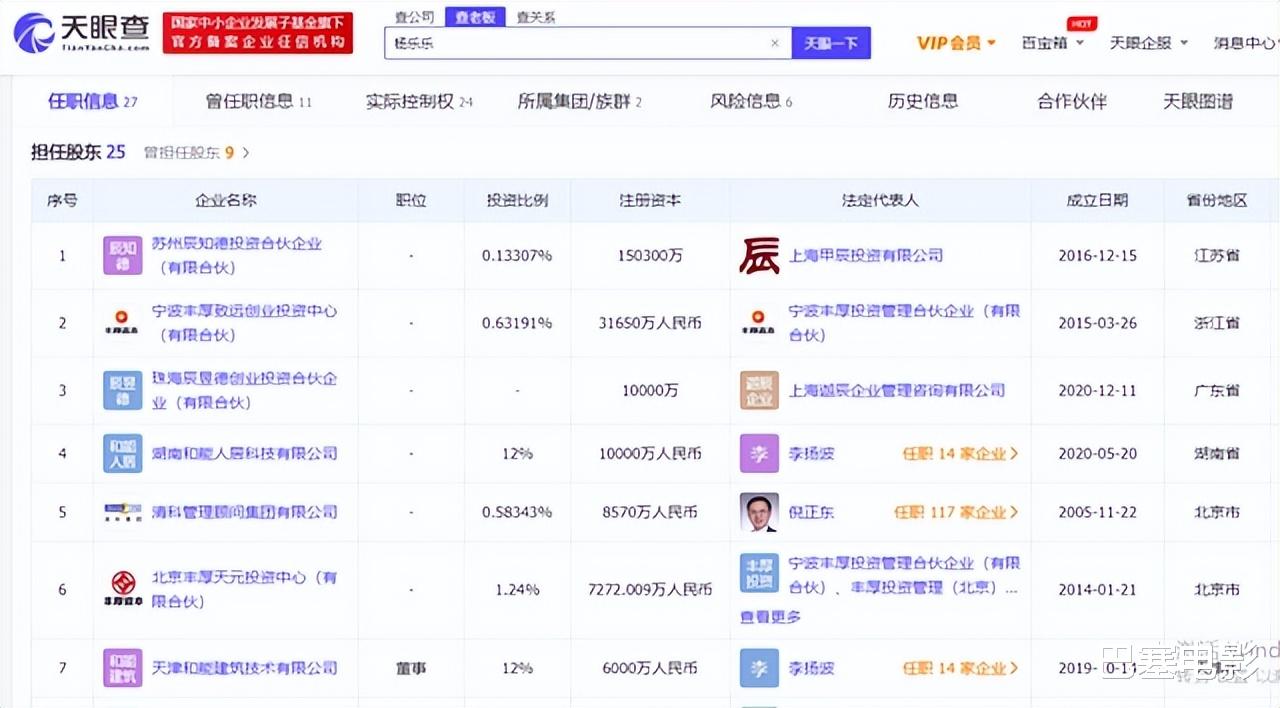Open the 天眼企服 dropdown menu
Viewport: 1280px width, 708px height.
pos(1149,43)
